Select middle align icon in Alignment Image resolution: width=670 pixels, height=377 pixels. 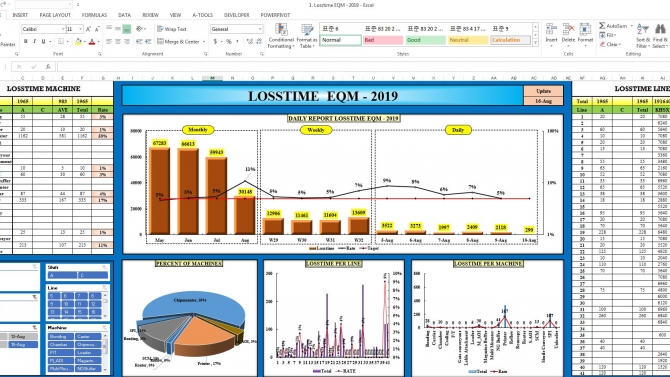click(118, 29)
